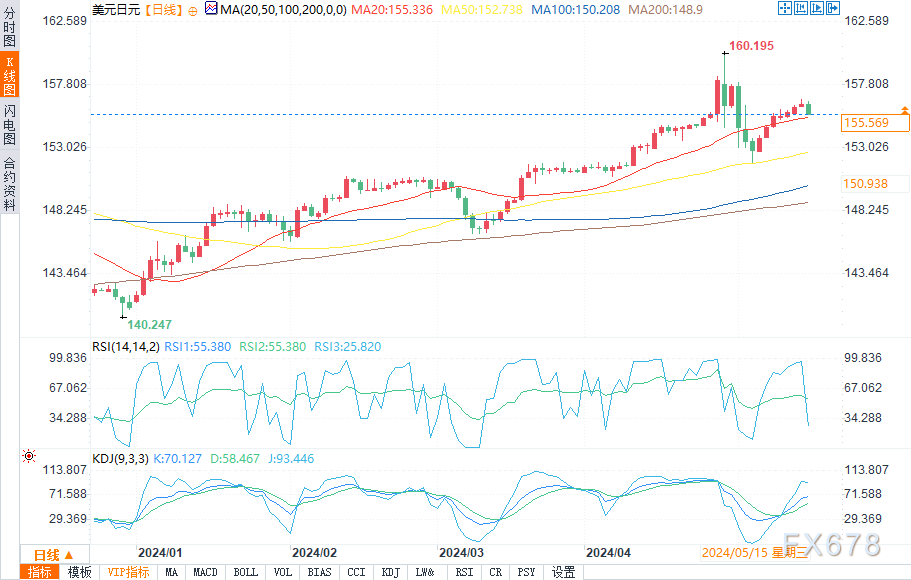Expand the 日线 period dropdown

click(54, 554)
